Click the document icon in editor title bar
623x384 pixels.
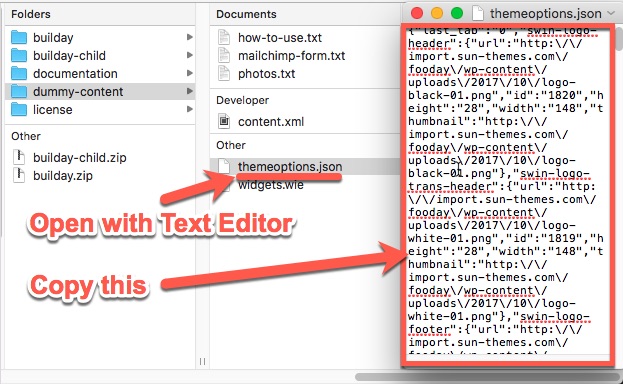pyautogui.click(x=478, y=14)
